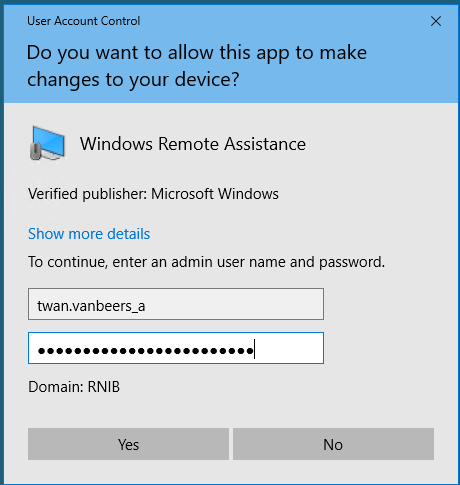
Task: Click into the password field
Action: [176, 348]
